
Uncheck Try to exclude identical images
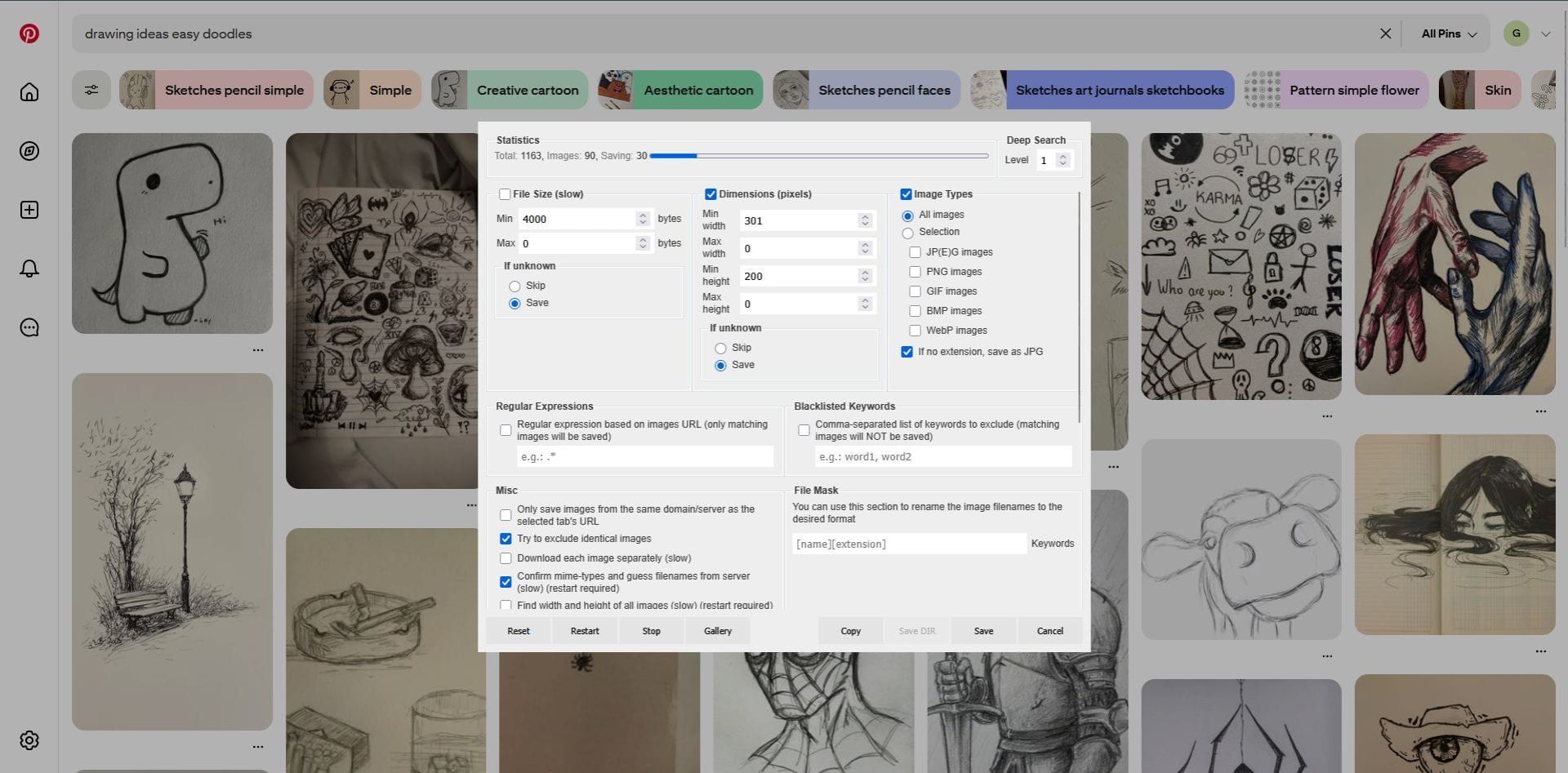(x=506, y=539)
